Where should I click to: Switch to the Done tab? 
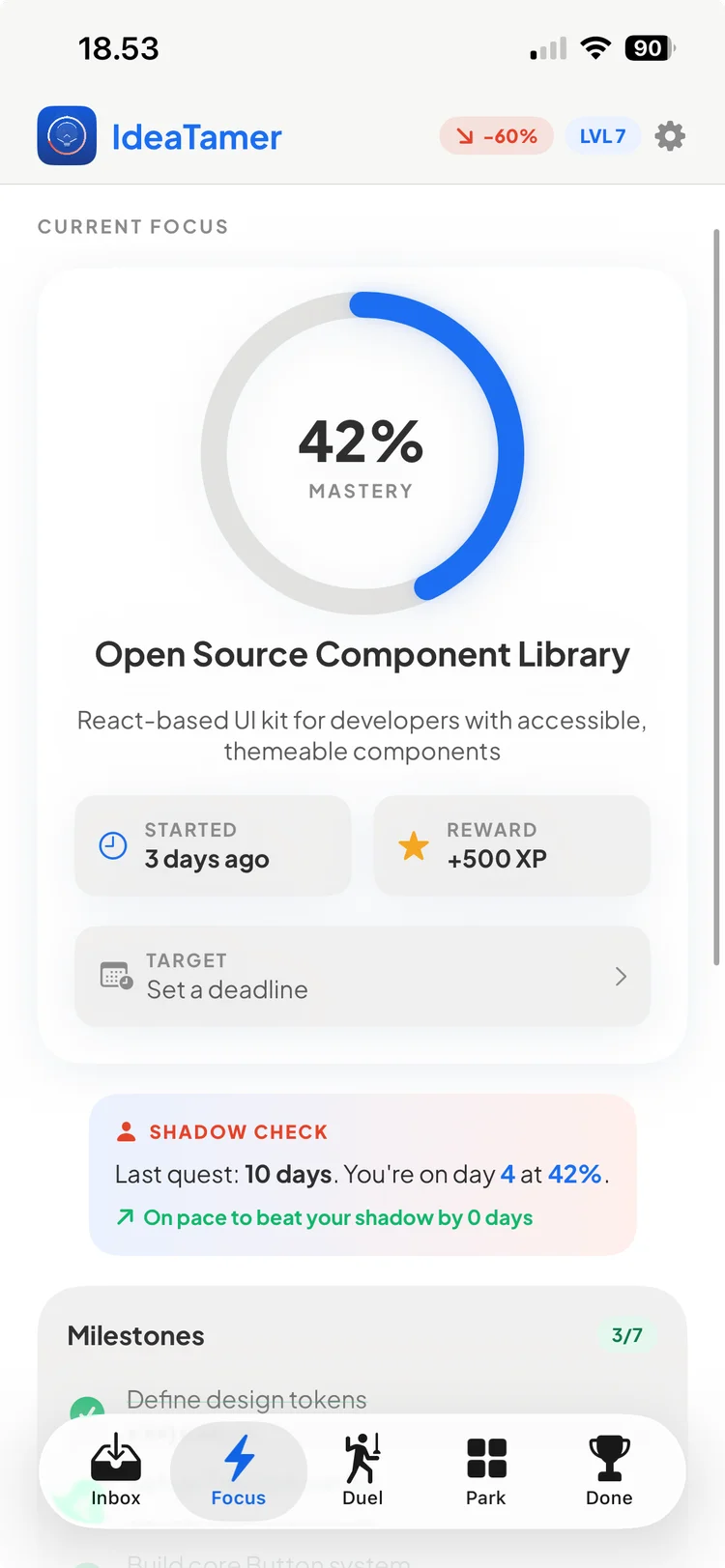[x=609, y=1469]
